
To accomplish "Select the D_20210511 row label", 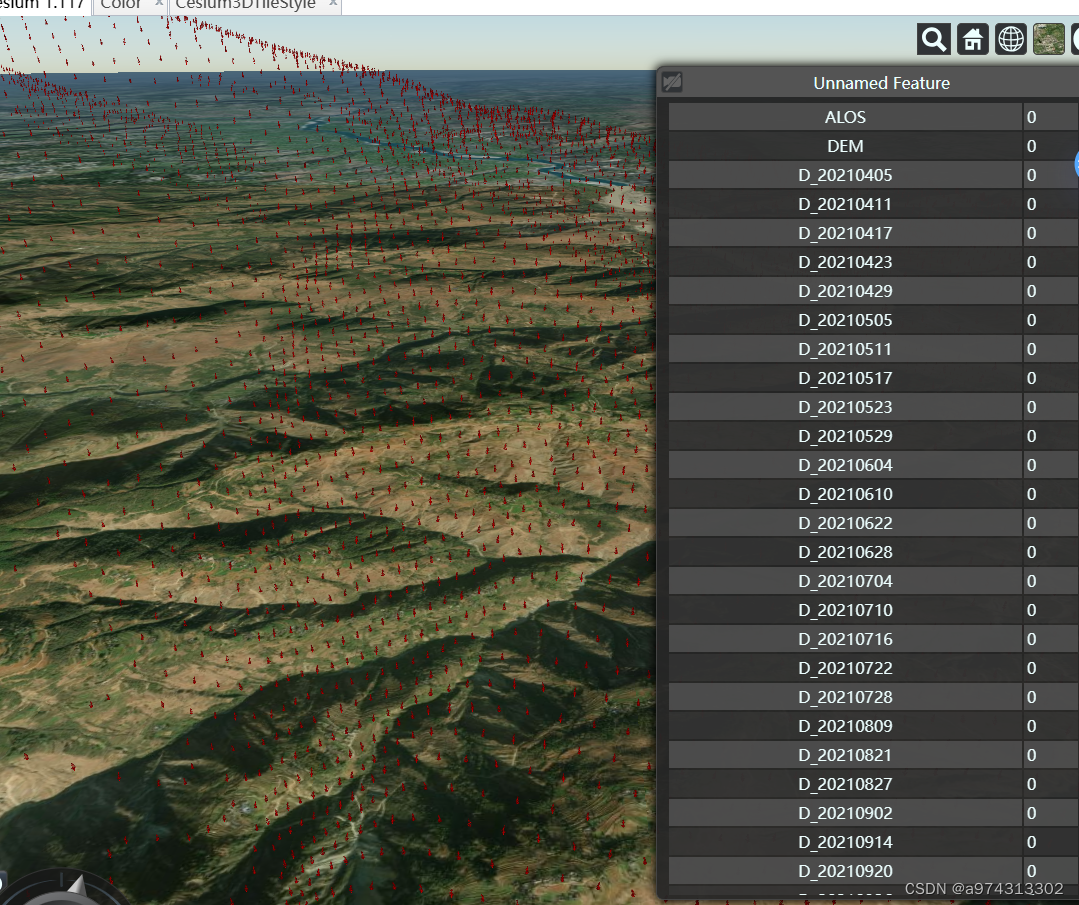I will pos(845,349).
